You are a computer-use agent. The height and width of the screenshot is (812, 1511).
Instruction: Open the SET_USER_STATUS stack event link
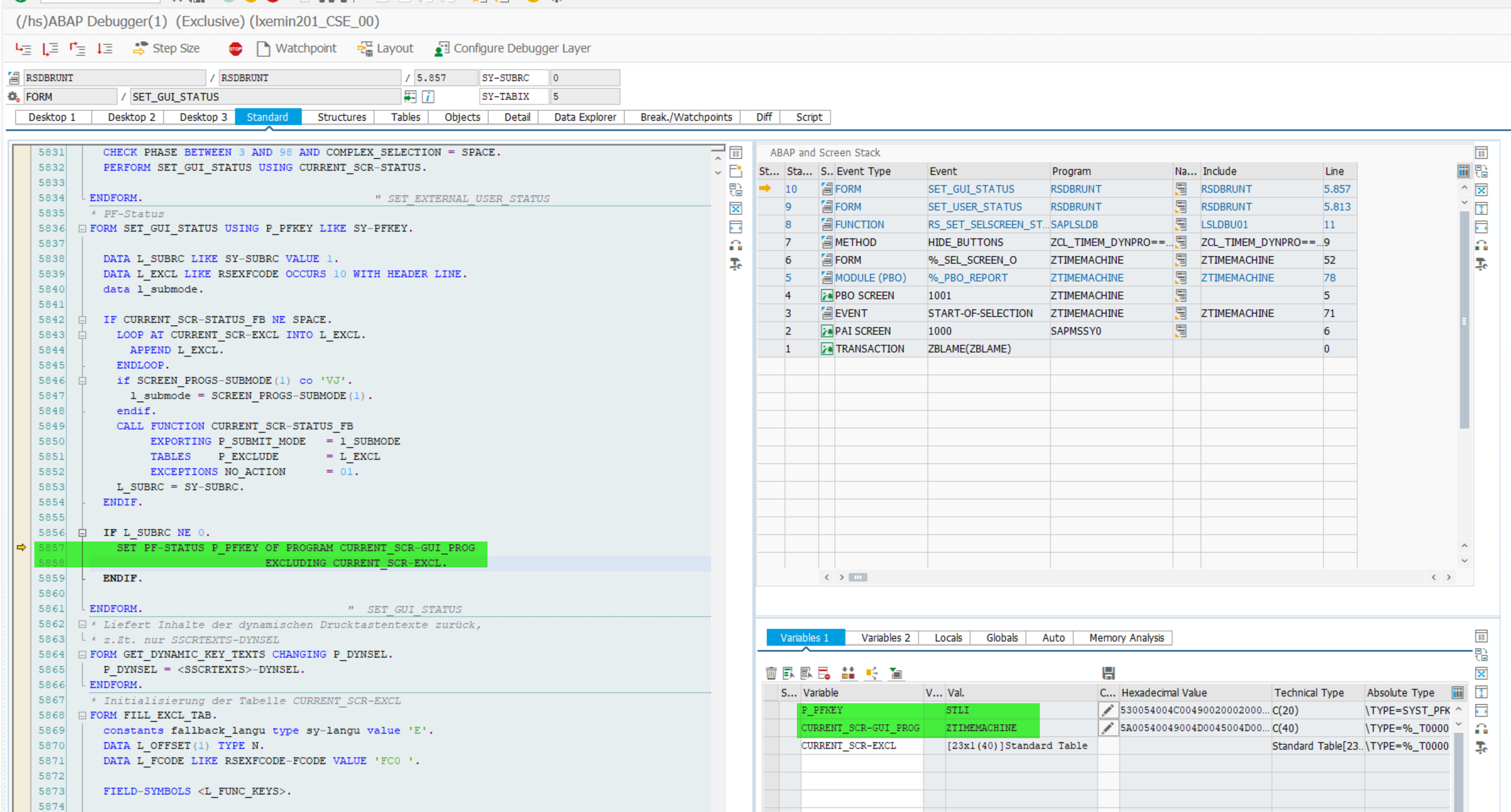tap(974, 207)
